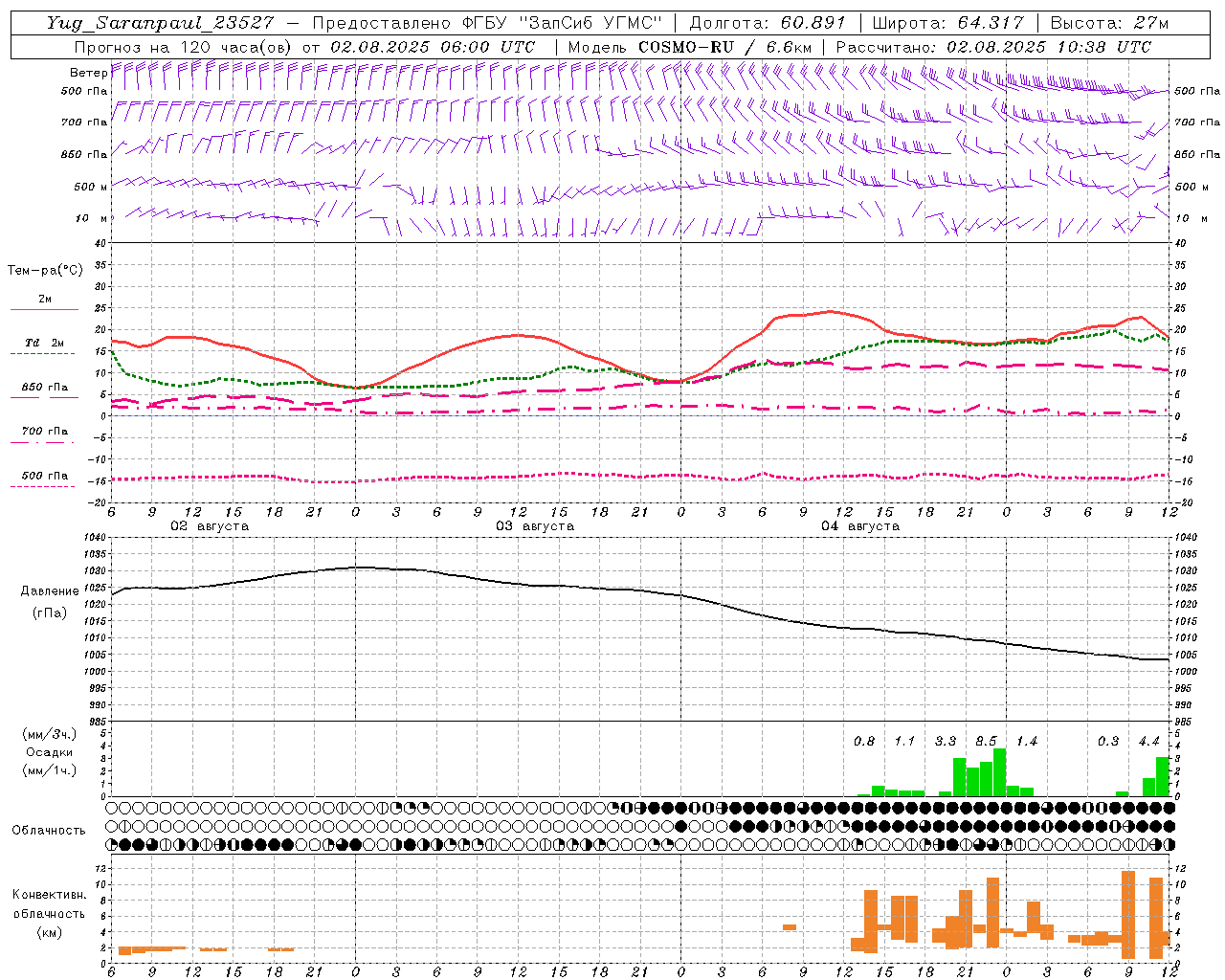Click the Долгота: 60.891 value

coord(768,23)
